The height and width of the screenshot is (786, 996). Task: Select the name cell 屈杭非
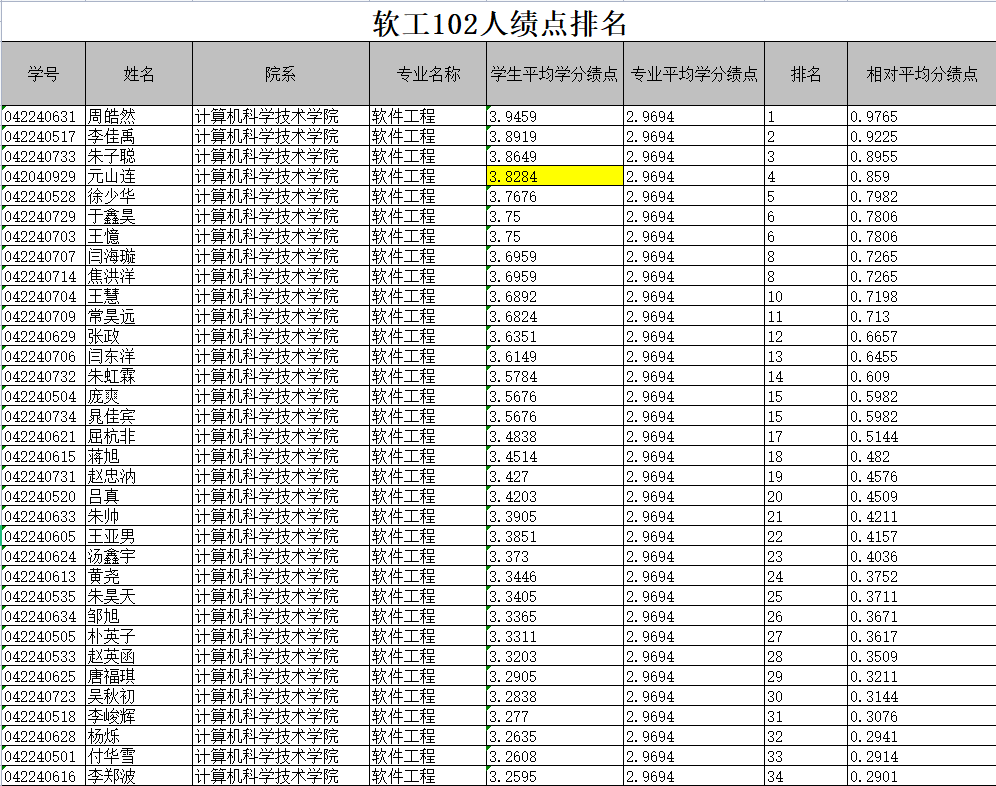click(x=138, y=437)
